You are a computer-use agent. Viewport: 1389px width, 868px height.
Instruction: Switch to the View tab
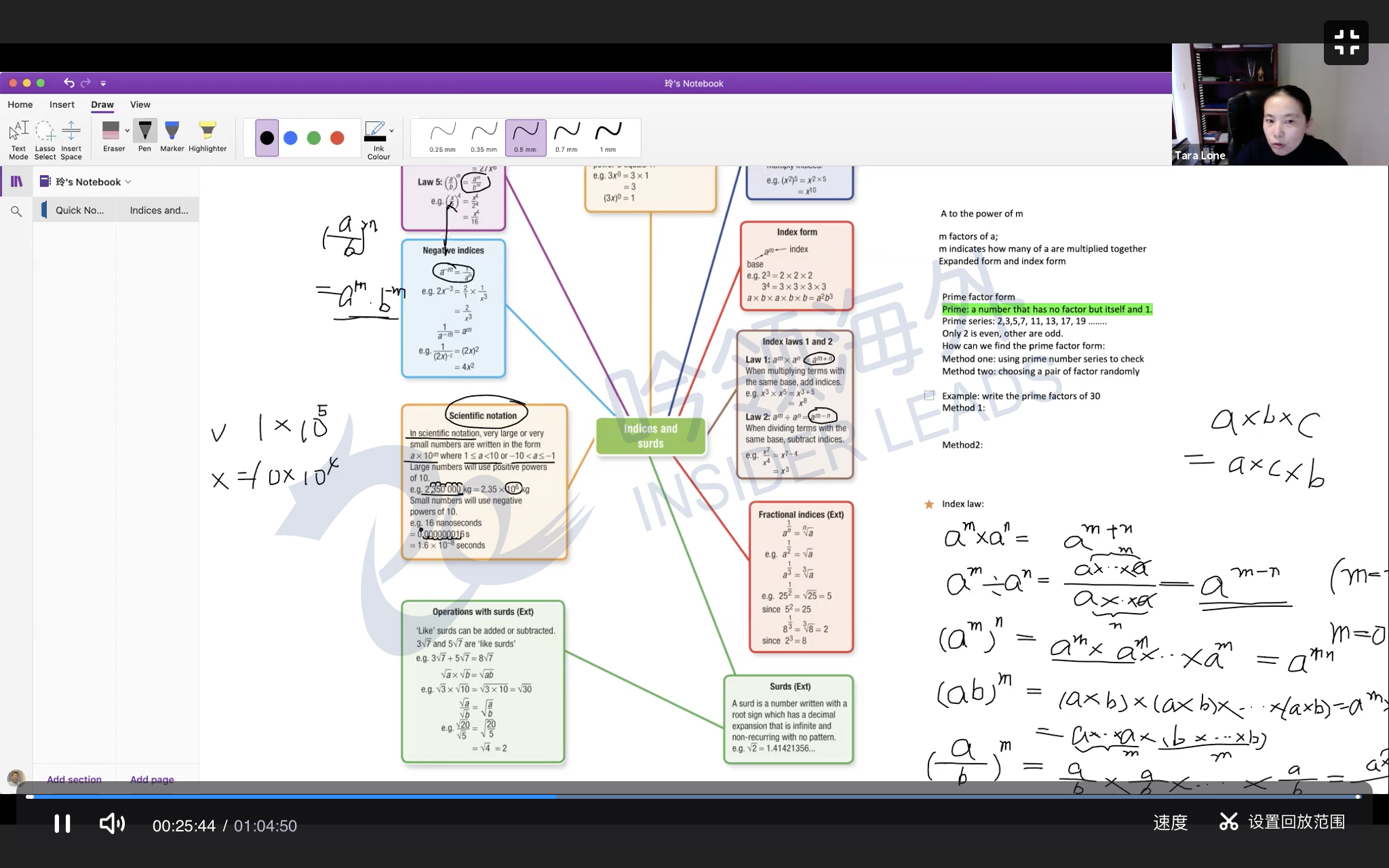[x=140, y=104]
